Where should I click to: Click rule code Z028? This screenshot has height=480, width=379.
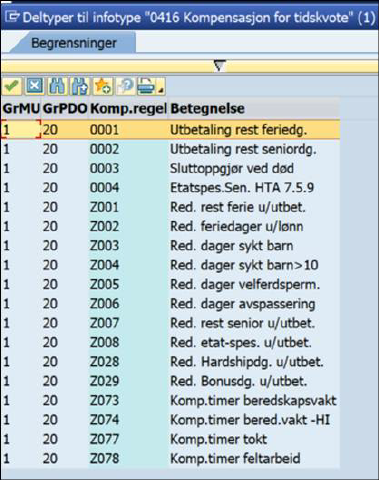(104, 362)
